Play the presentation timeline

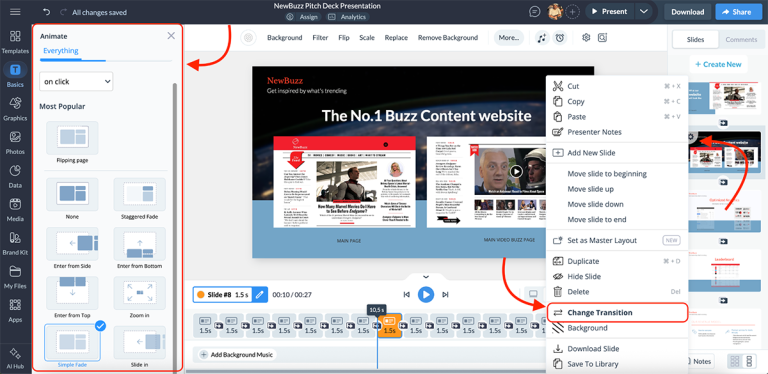426,295
